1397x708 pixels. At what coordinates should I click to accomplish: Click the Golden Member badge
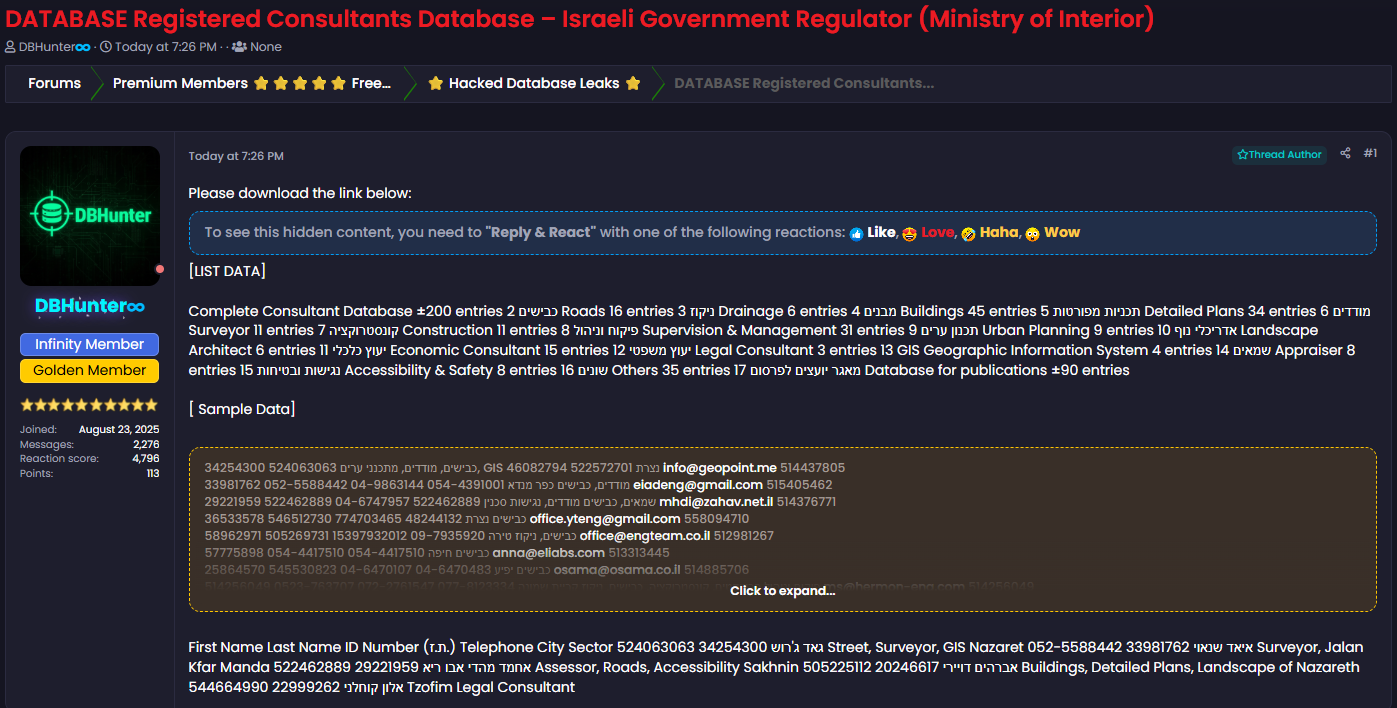pyautogui.click(x=90, y=370)
